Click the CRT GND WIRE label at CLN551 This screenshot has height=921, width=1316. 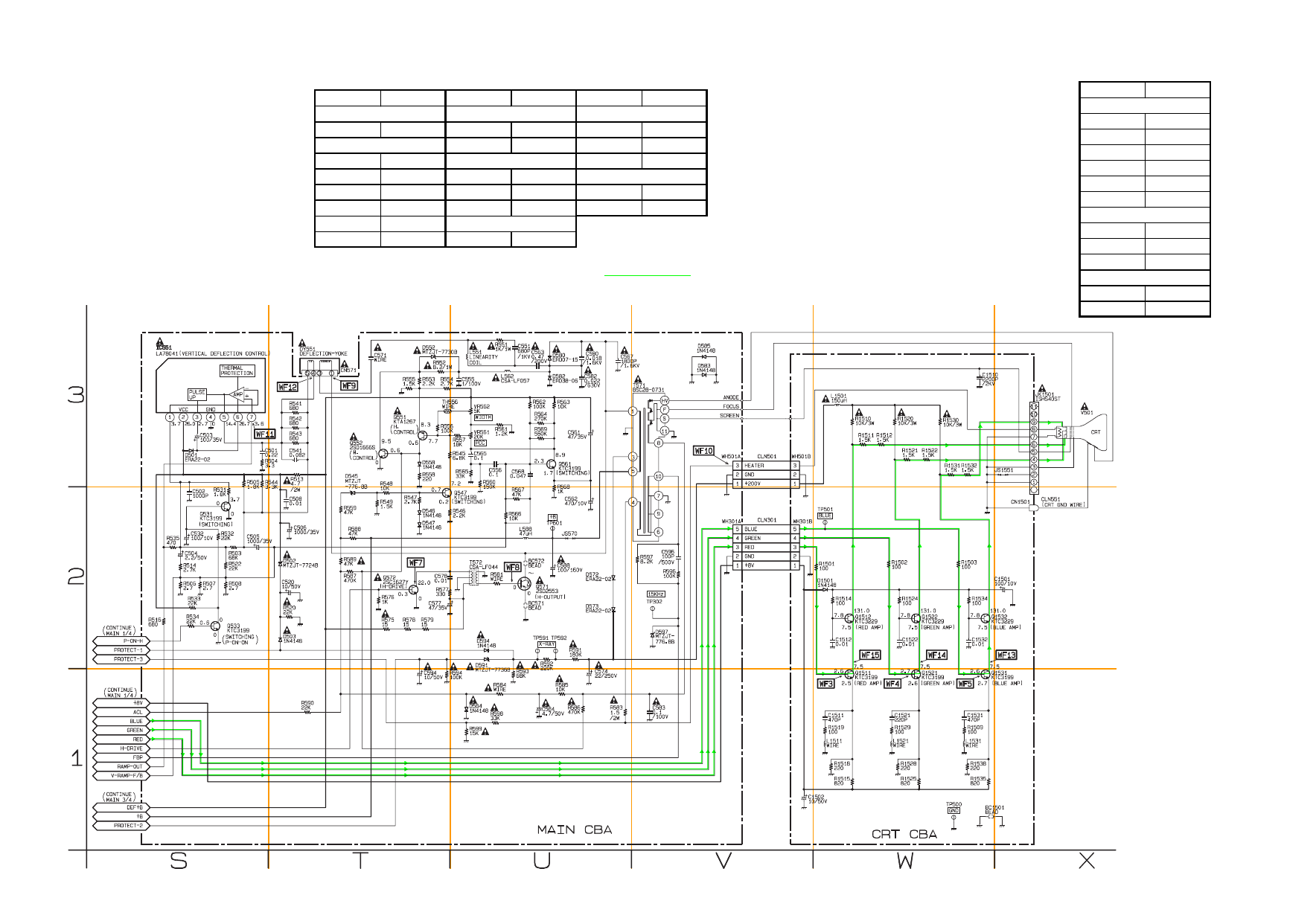pos(1063,505)
